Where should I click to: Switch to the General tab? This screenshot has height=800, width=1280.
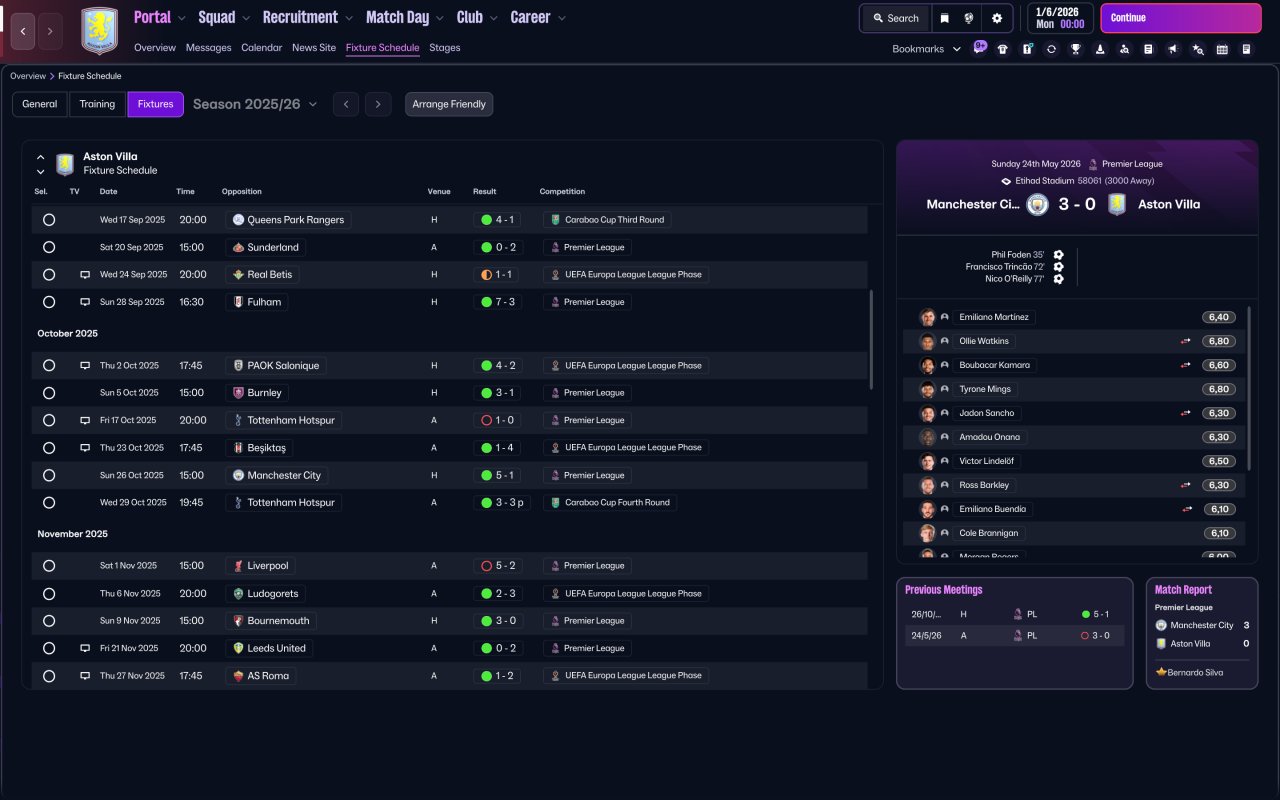coord(40,104)
